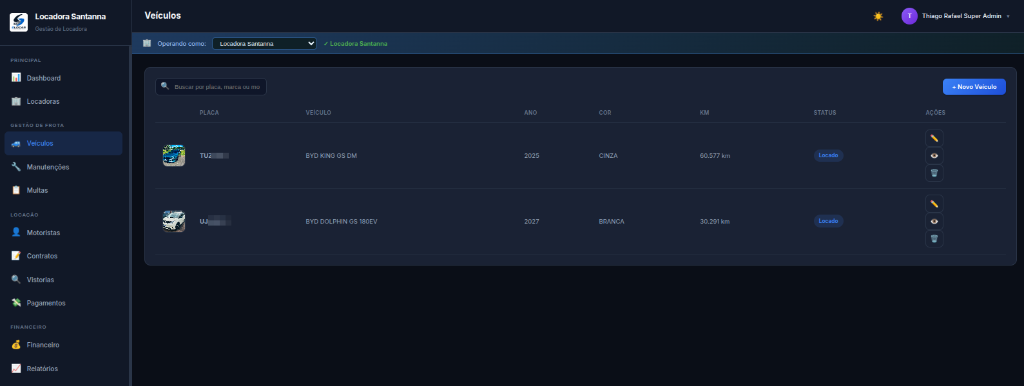Click the Locadoras building icon
The width and height of the screenshot is (1024, 386).
tap(16, 101)
